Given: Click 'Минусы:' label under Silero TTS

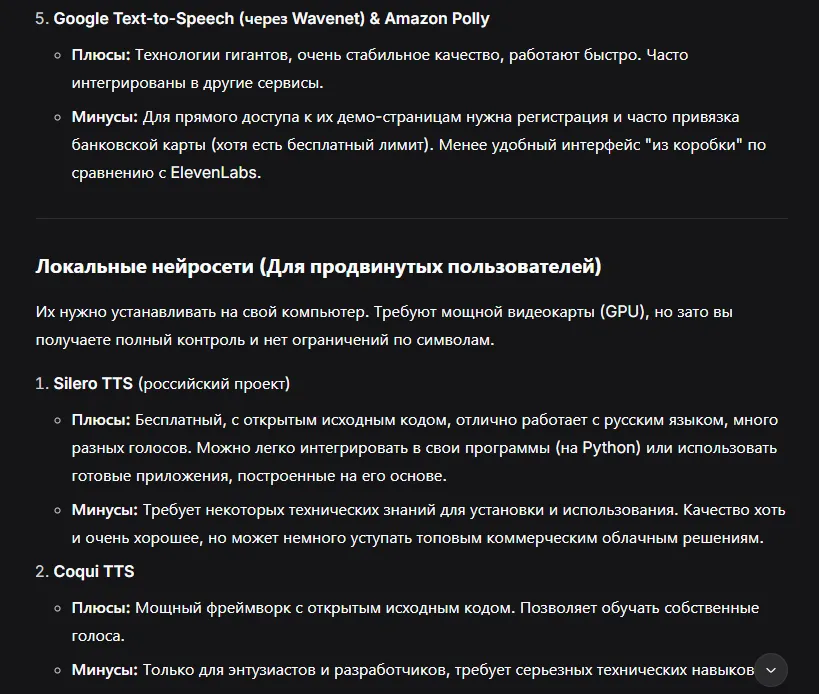Looking at the screenshot, I should [104, 510].
